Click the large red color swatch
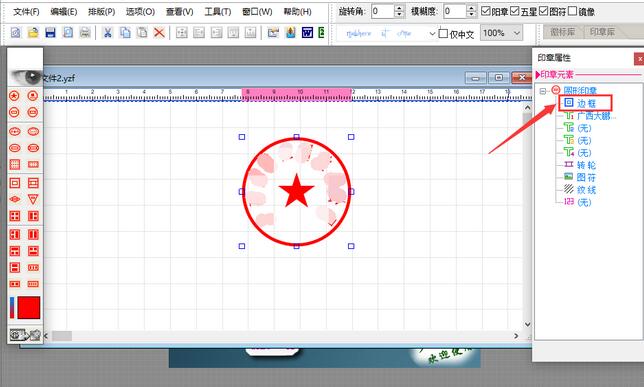 point(29,307)
